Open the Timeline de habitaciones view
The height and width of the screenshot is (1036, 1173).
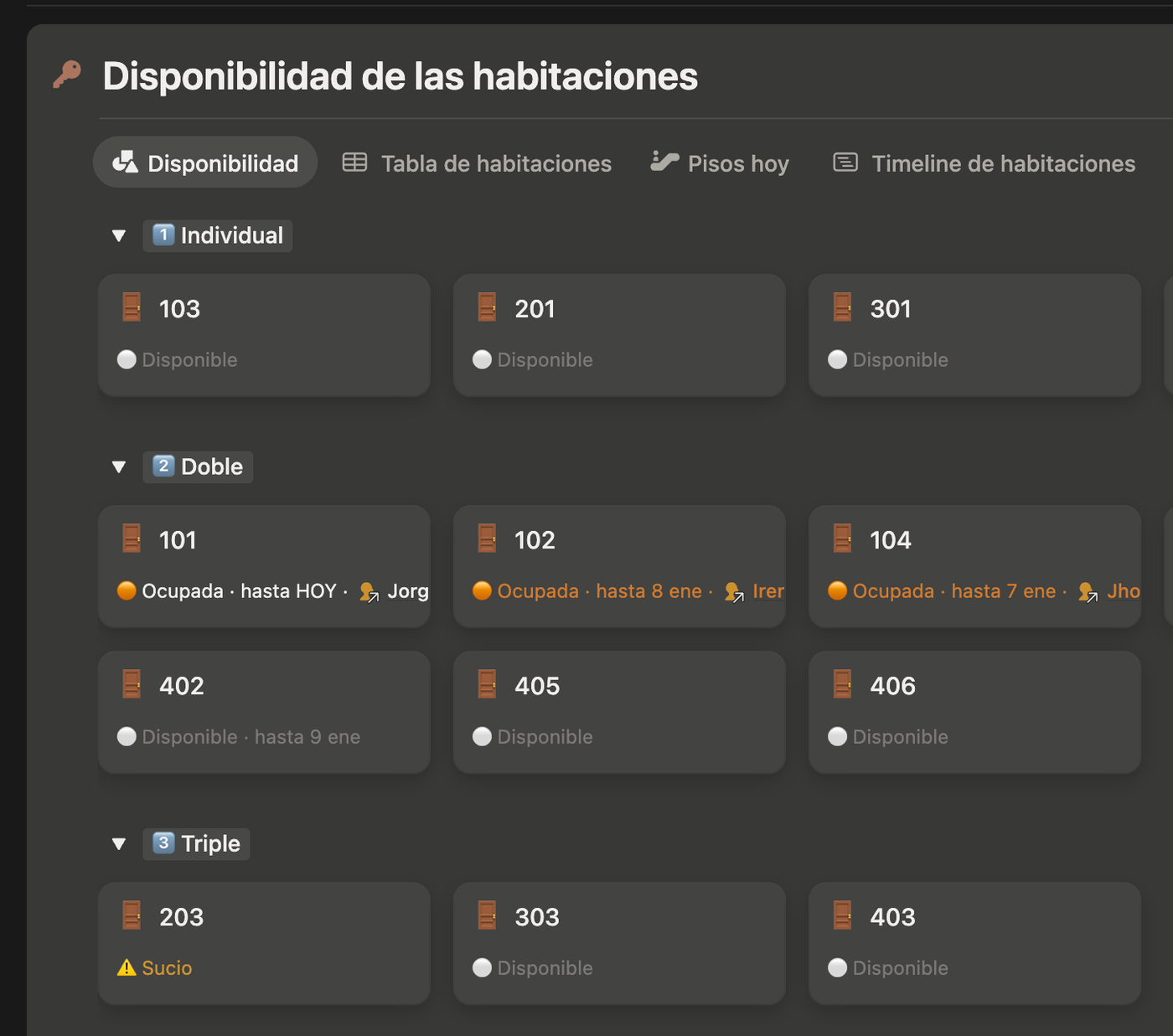(1003, 163)
